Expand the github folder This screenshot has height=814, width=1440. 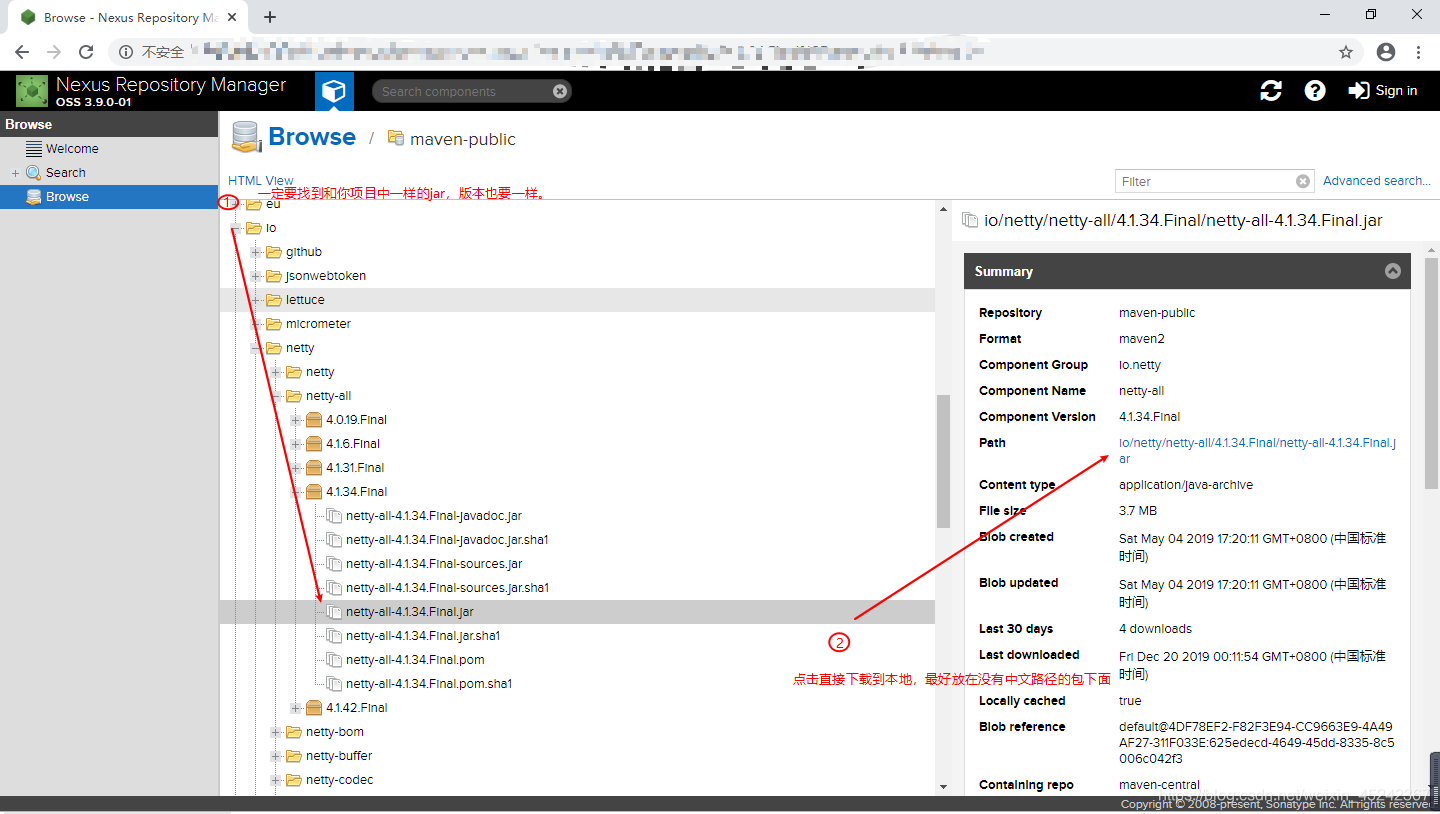pyautogui.click(x=256, y=252)
